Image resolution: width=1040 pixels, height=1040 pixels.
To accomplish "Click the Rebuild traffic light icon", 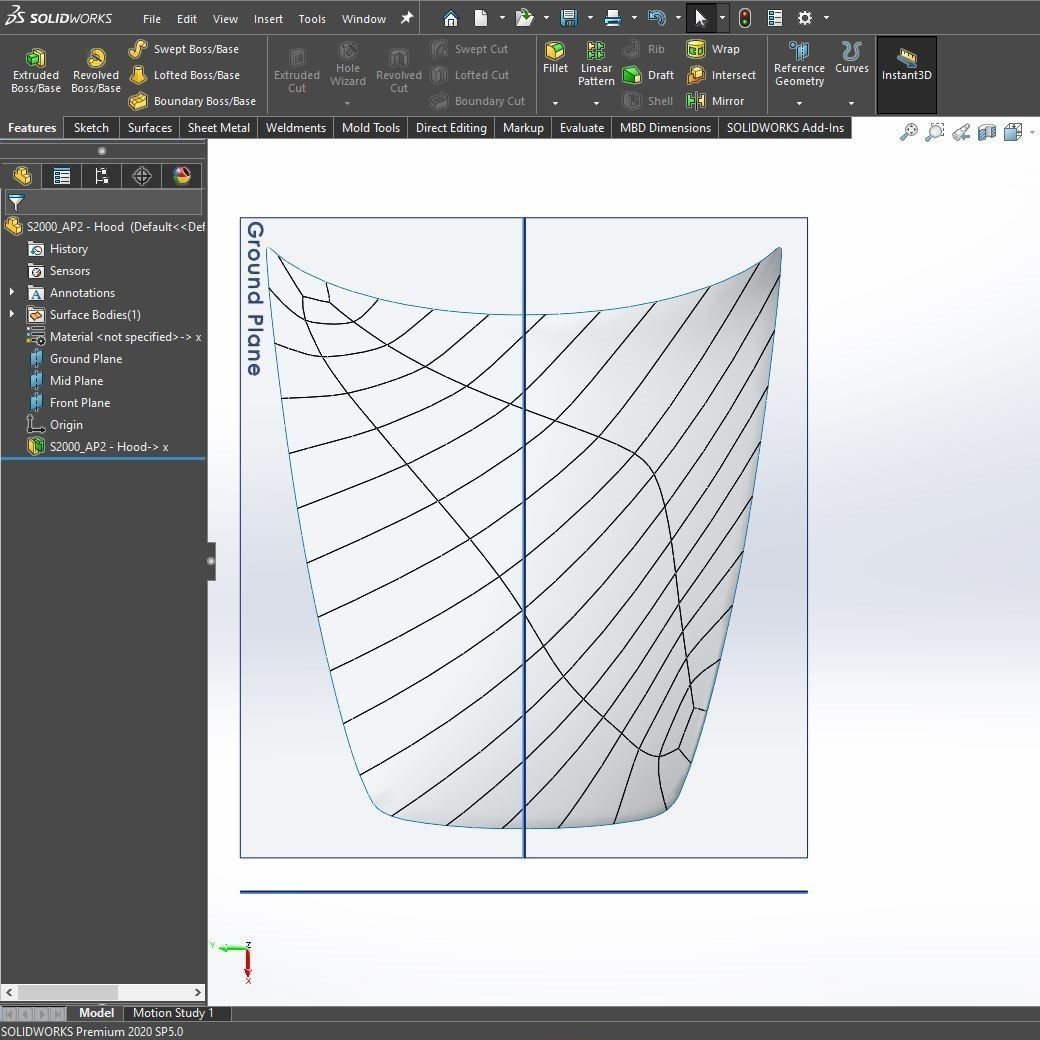I will 745,18.
